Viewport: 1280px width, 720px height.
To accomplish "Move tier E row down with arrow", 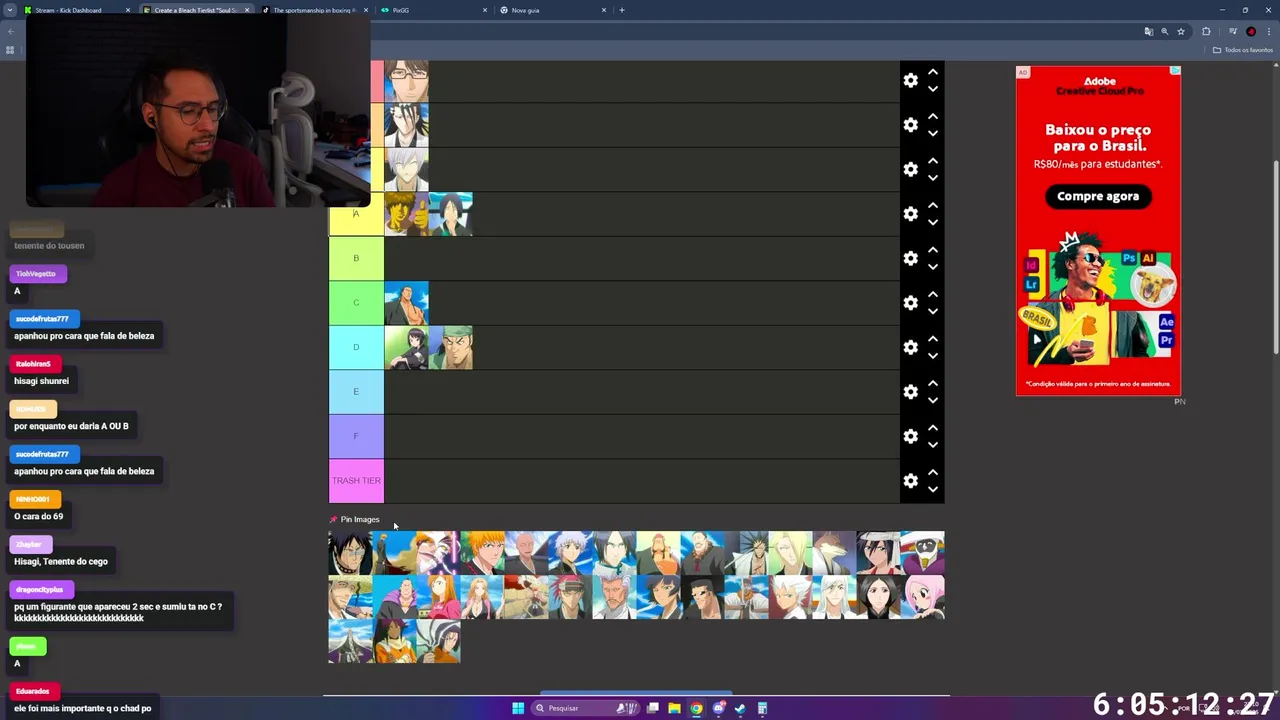I will 932,400.
